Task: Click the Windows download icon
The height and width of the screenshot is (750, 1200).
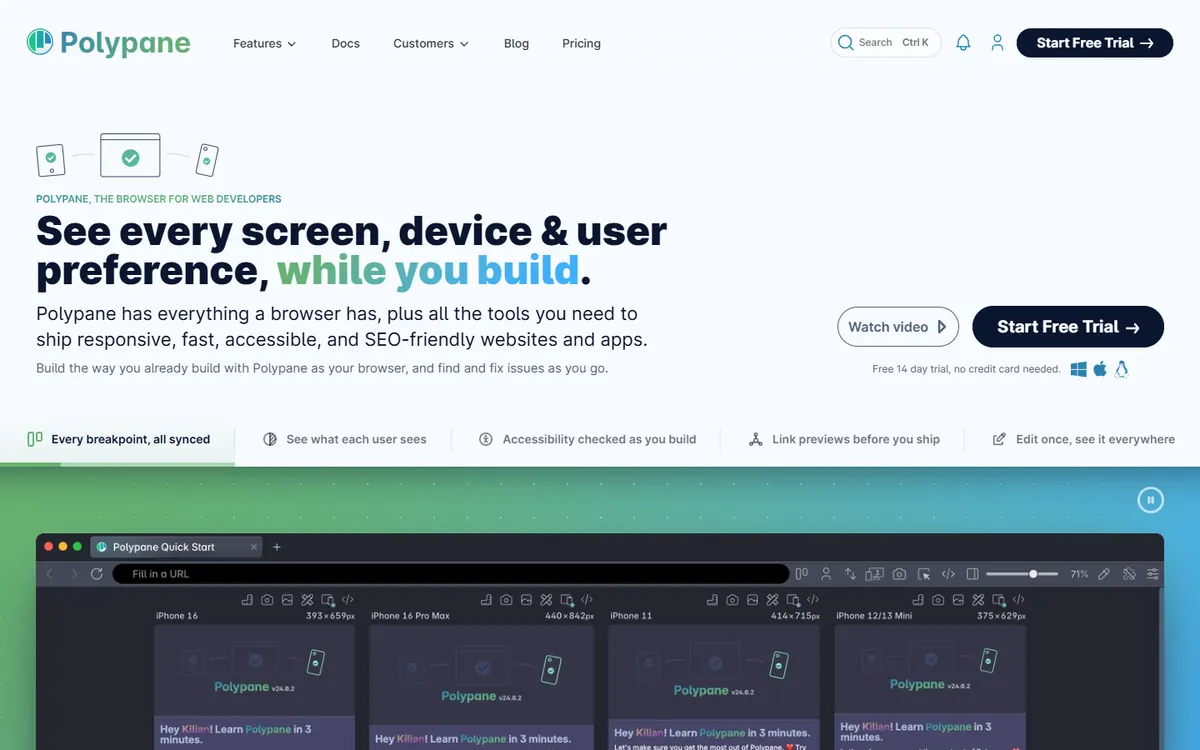Action: [x=1078, y=369]
